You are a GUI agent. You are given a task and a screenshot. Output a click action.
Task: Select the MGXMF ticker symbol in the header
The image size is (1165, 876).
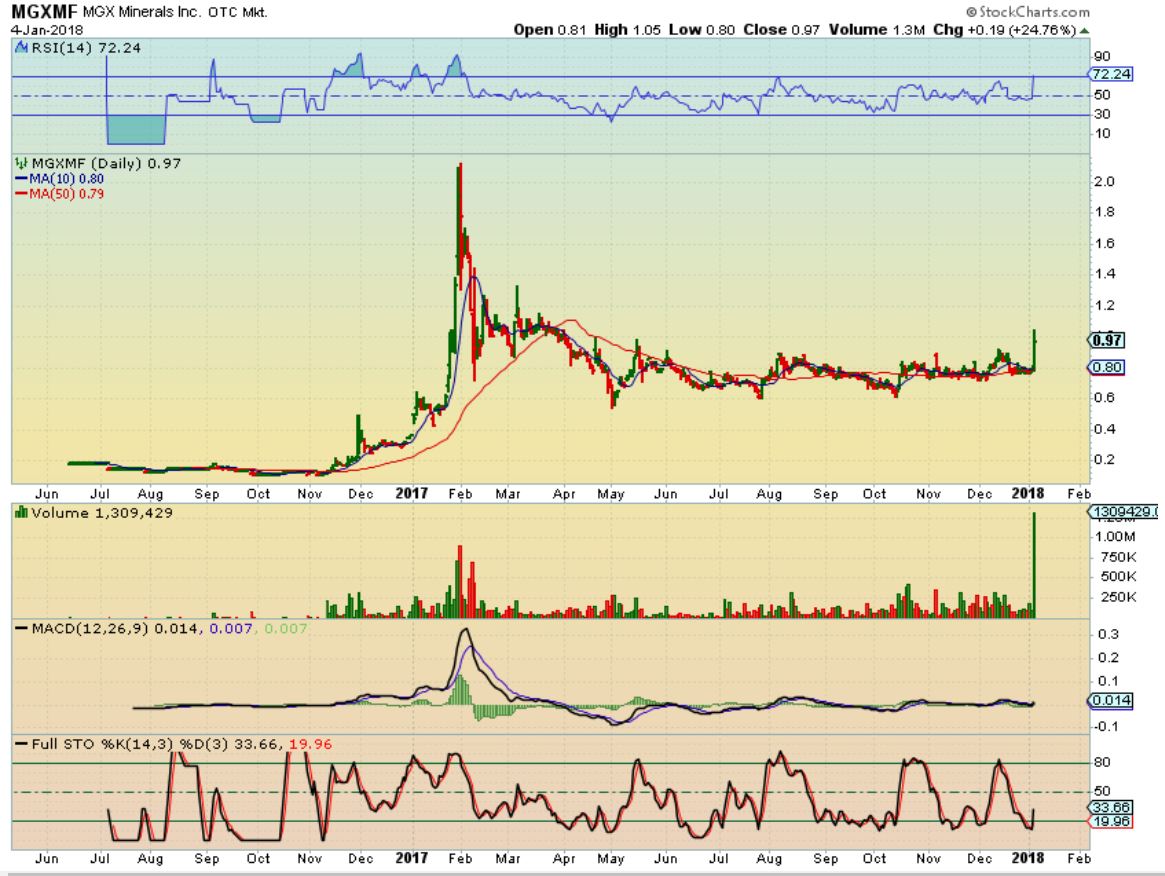tap(45, 13)
